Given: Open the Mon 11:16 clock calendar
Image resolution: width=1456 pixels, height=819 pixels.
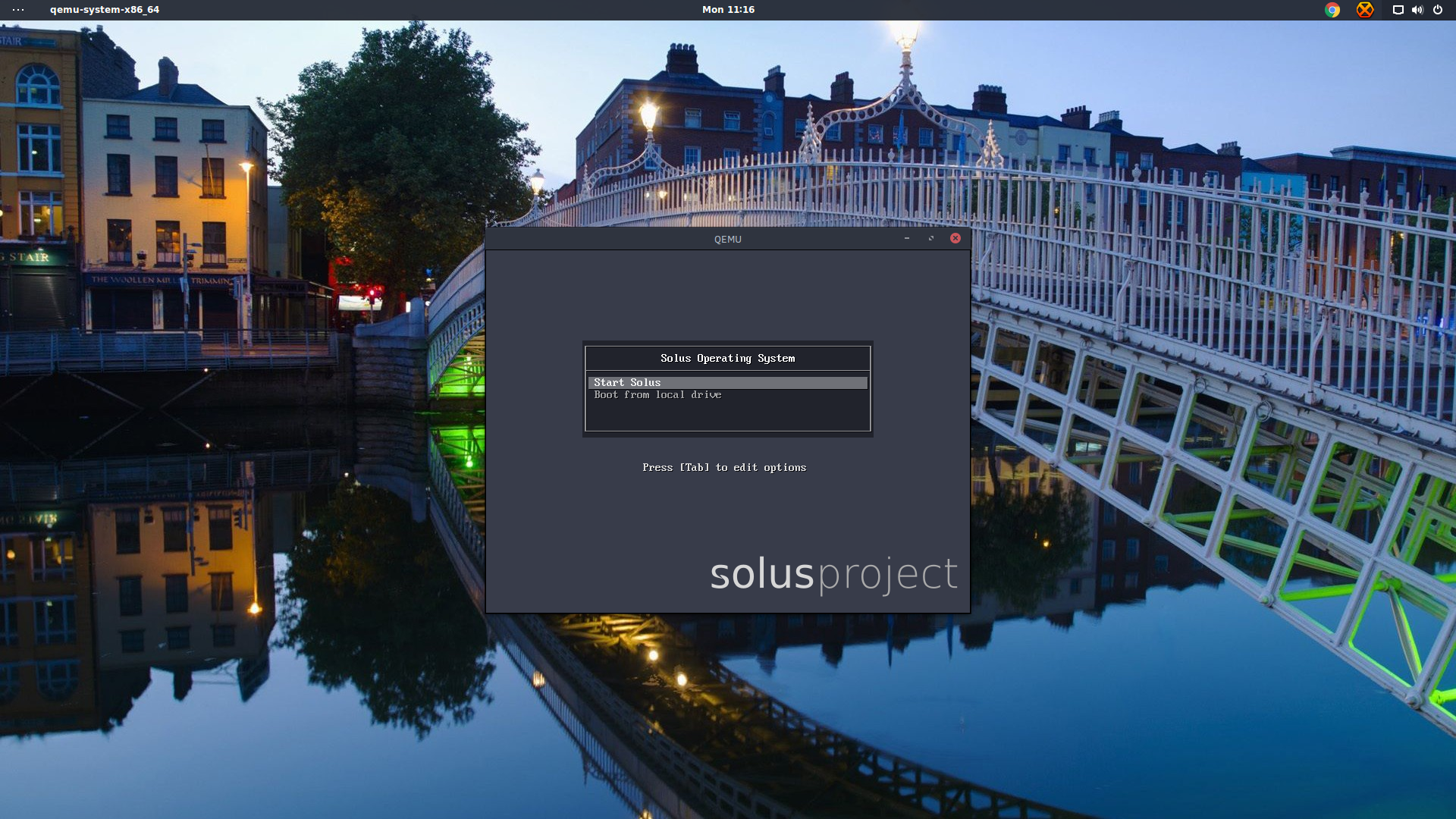Looking at the screenshot, I should (728, 10).
